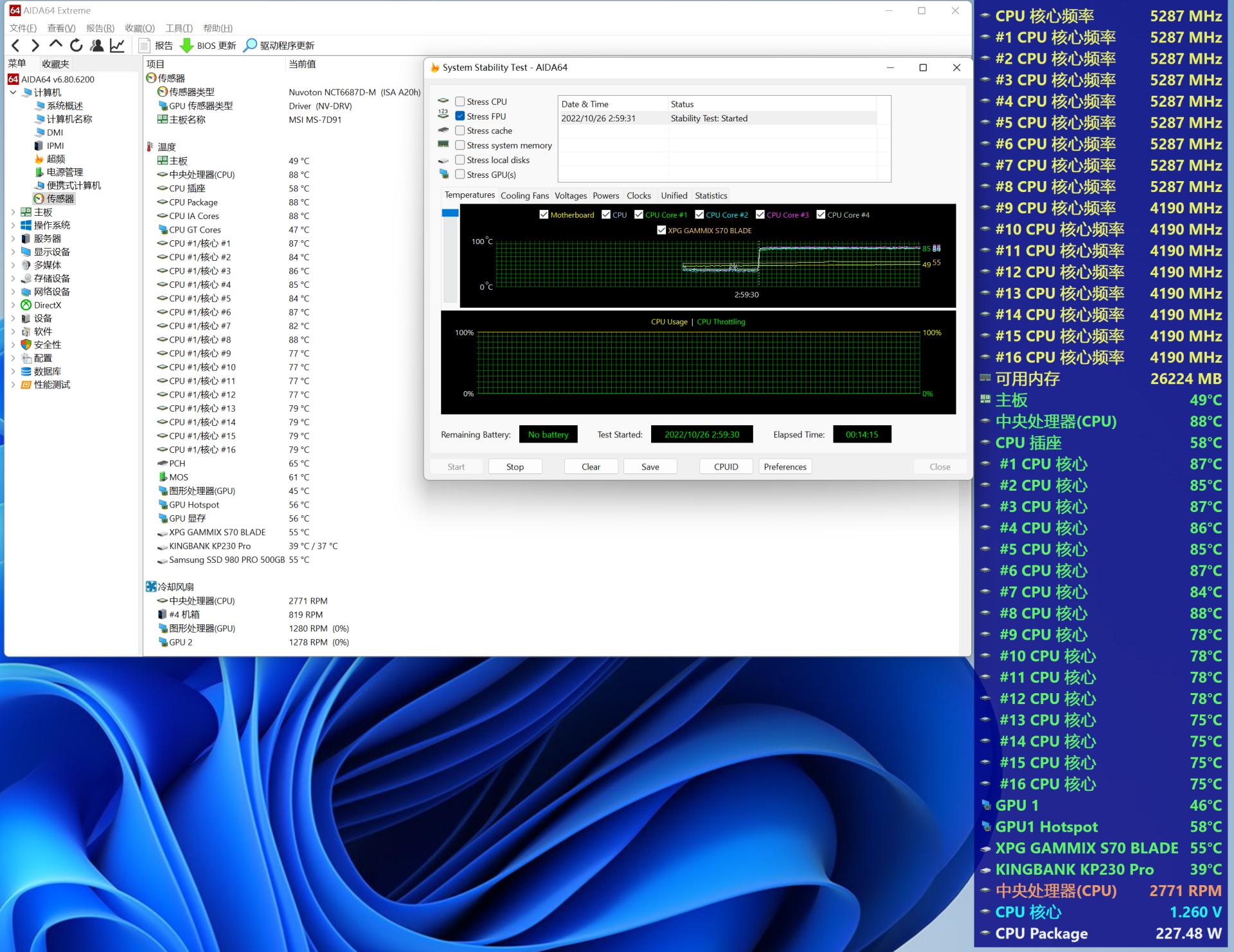Click the Report document icon
The width and height of the screenshot is (1234, 952).
coord(145,46)
